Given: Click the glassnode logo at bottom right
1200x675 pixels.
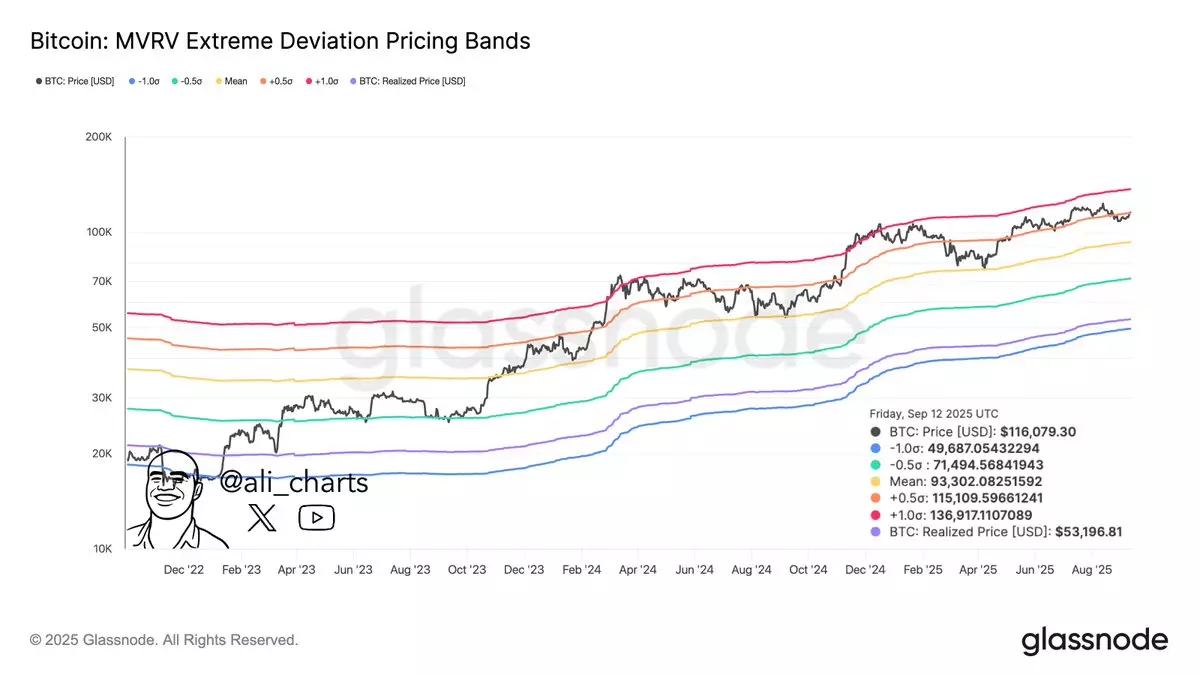Looking at the screenshot, I should [x=1094, y=640].
